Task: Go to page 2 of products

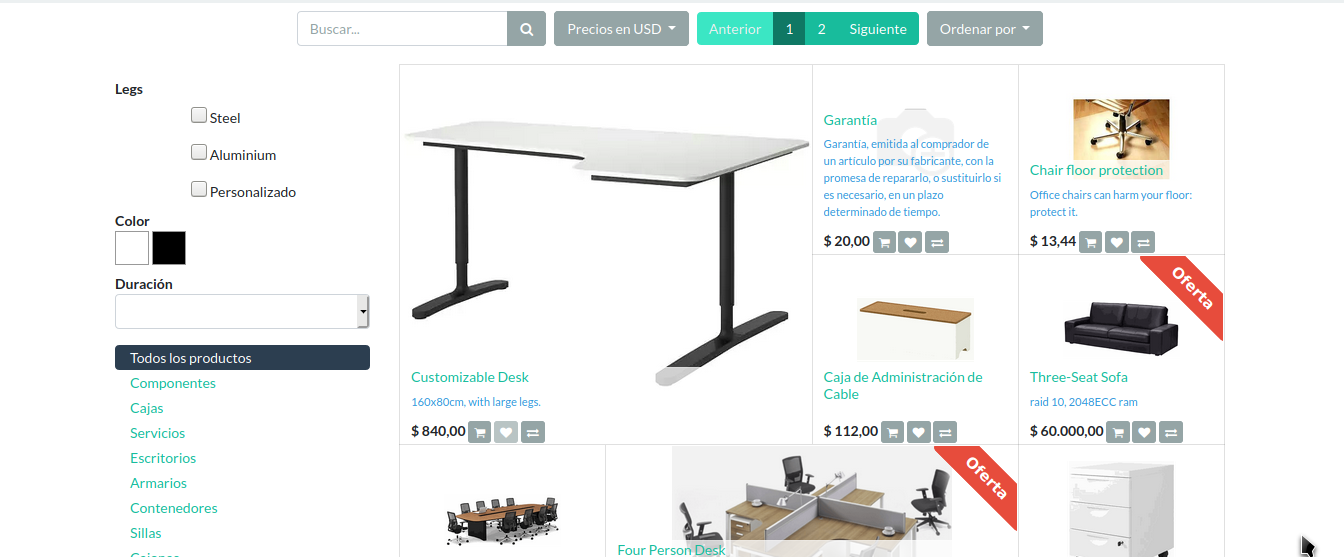Action: pos(822,29)
